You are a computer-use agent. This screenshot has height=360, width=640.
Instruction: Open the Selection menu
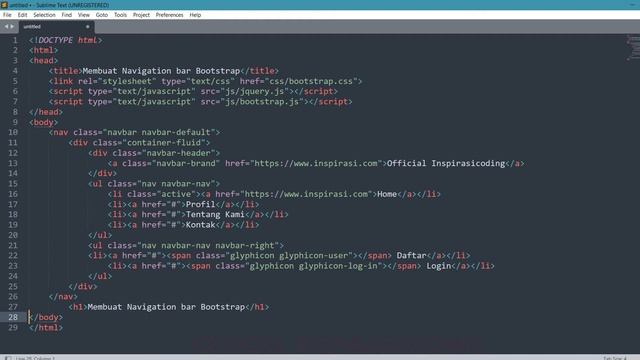point(44,15)
